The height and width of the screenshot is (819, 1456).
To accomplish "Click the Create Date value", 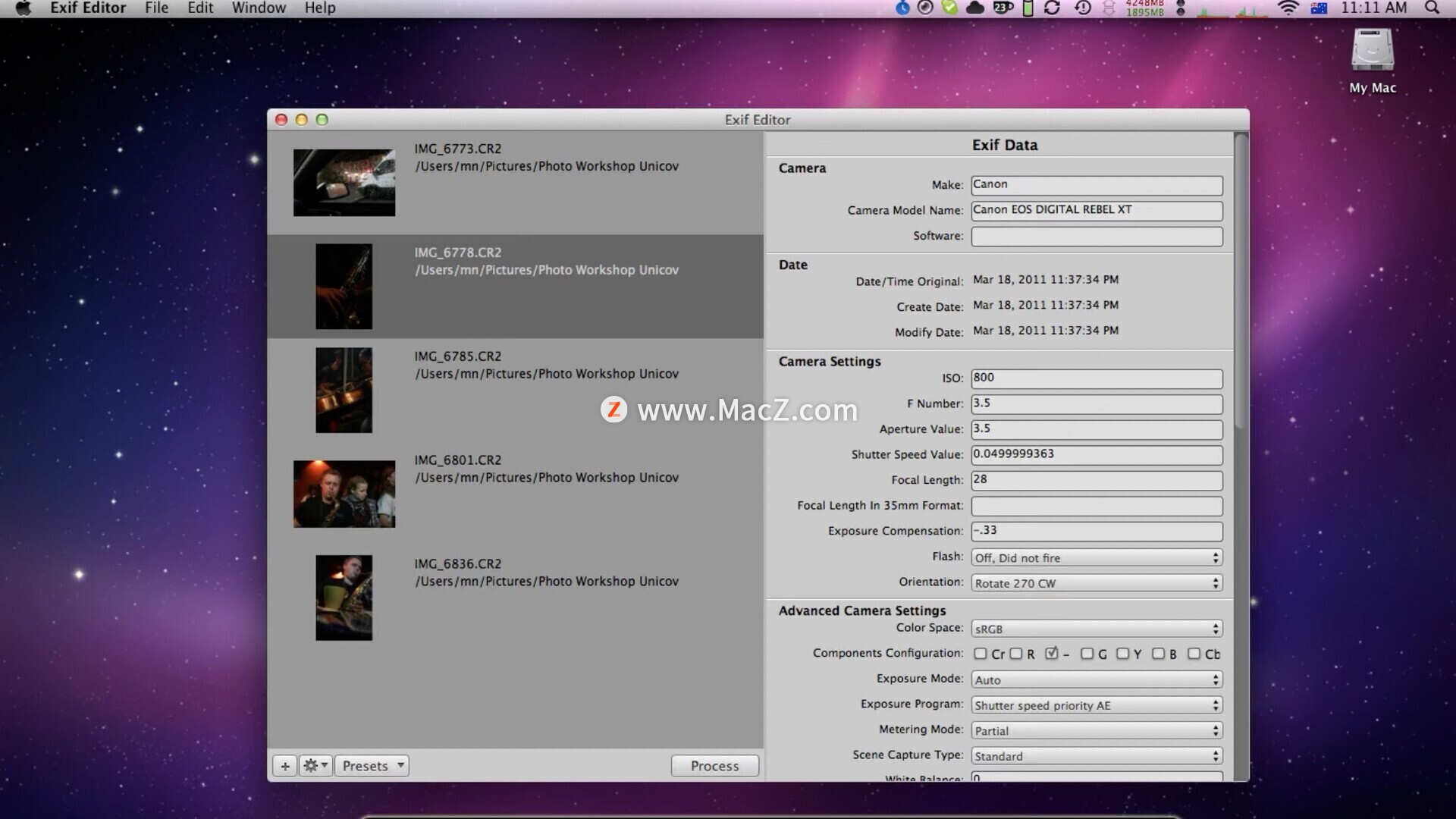I will click(1046, 306).
